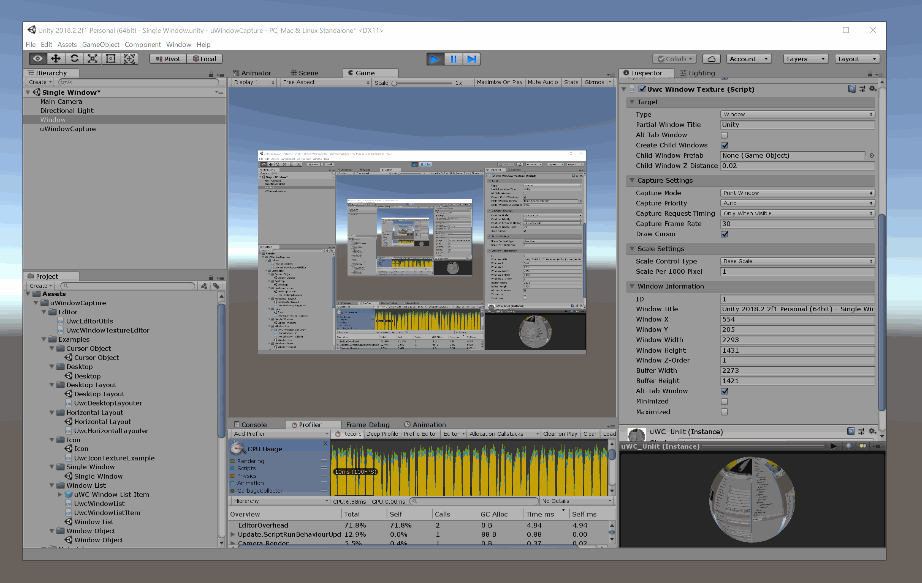Click the Step frame button
The height and width of the screenshot is (583, 922).
tap(472, 59)
